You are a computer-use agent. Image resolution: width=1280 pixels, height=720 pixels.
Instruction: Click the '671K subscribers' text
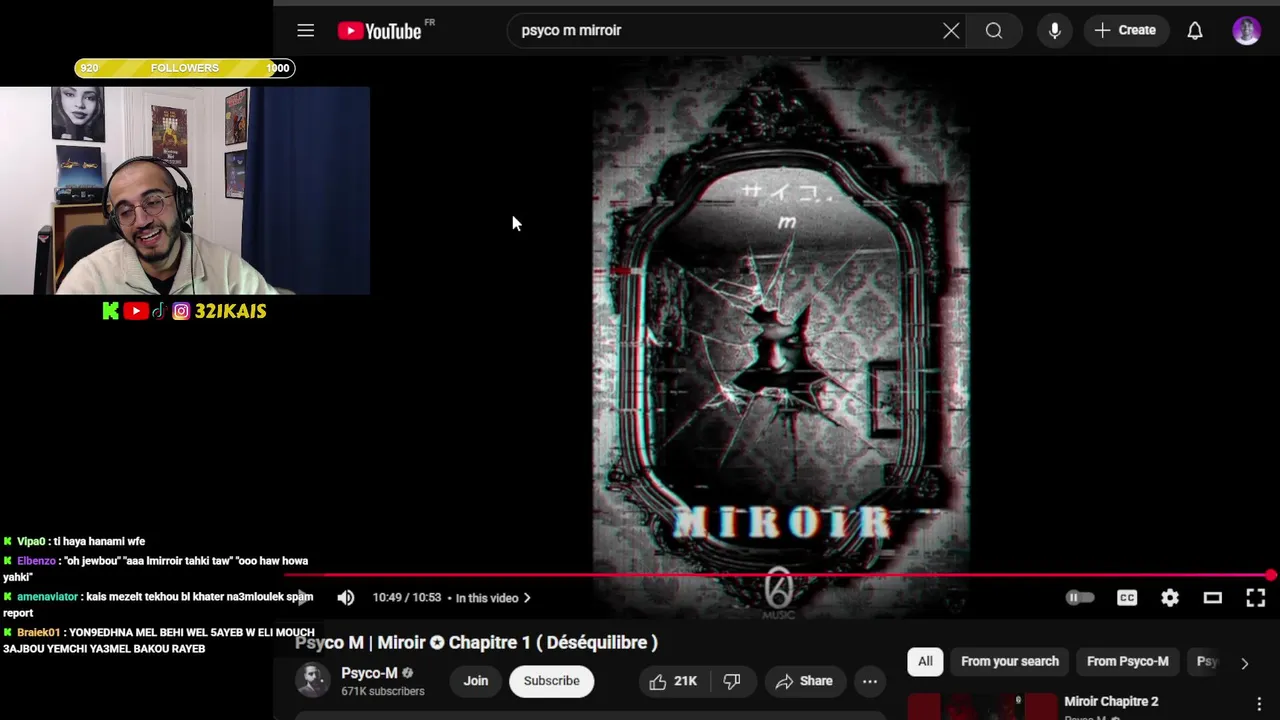coord(383,691)
